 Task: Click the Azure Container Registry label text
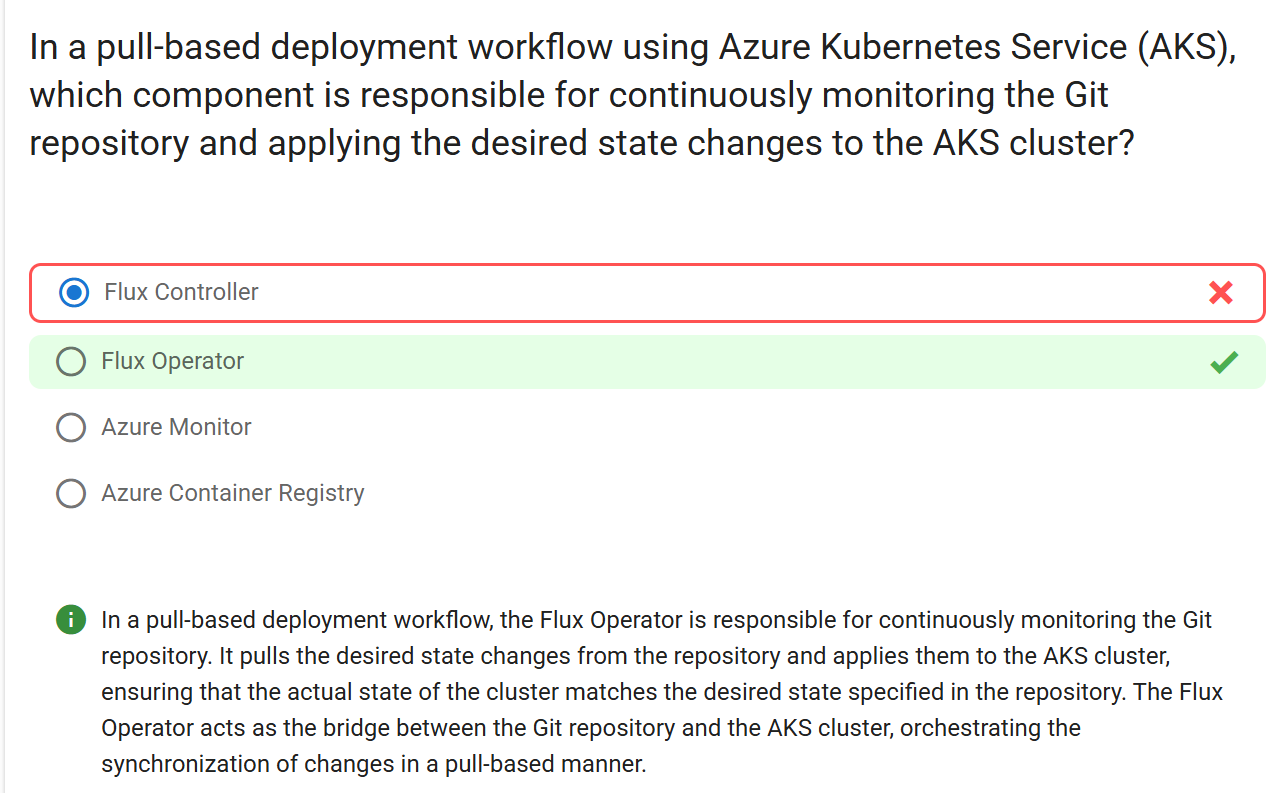coord(232,493)
